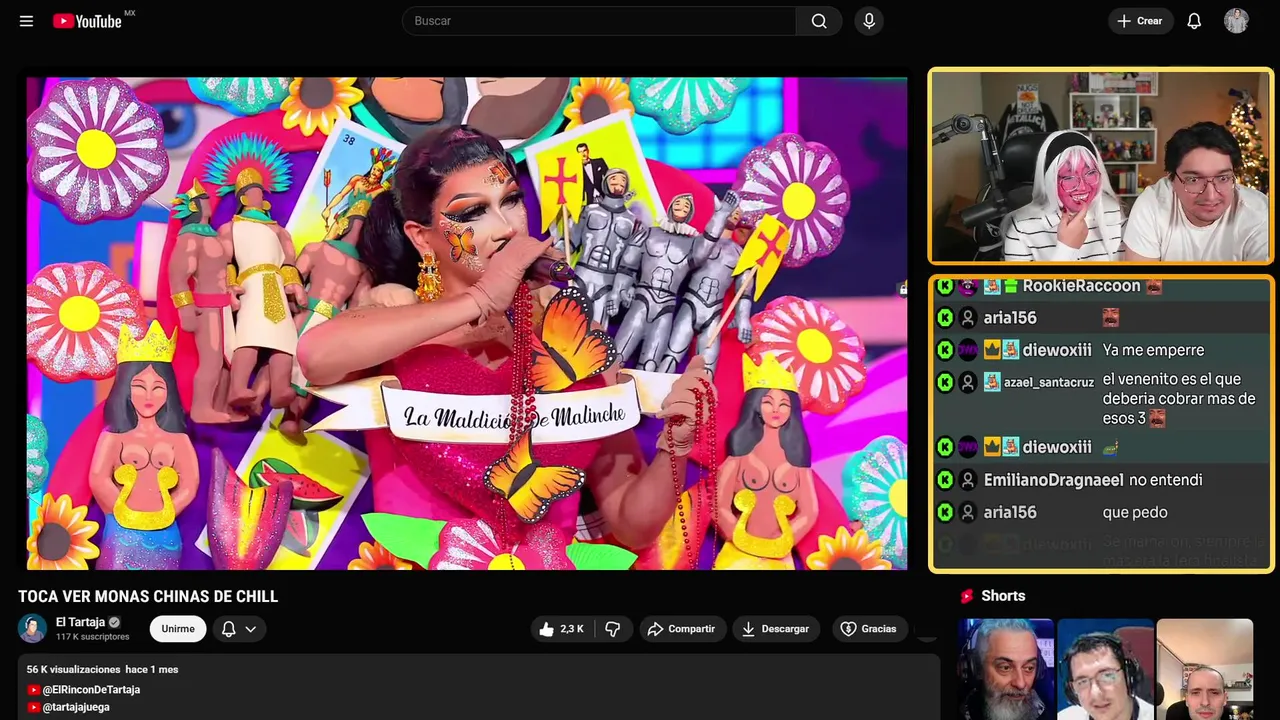Click the Descargar download button

(775, 629)
